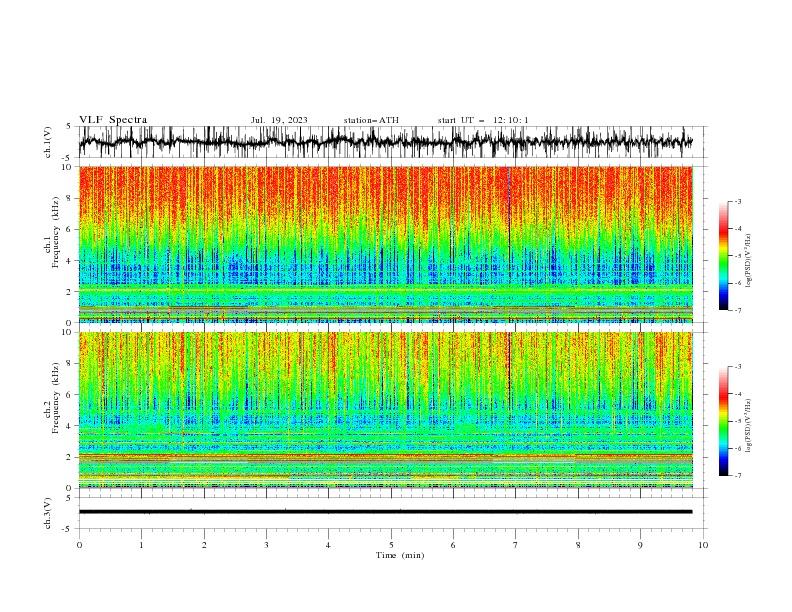This screenshot has height=612, width=792.
Task: Select the log(PSD) label beside ch.1 colorbar
Action: 749,261
